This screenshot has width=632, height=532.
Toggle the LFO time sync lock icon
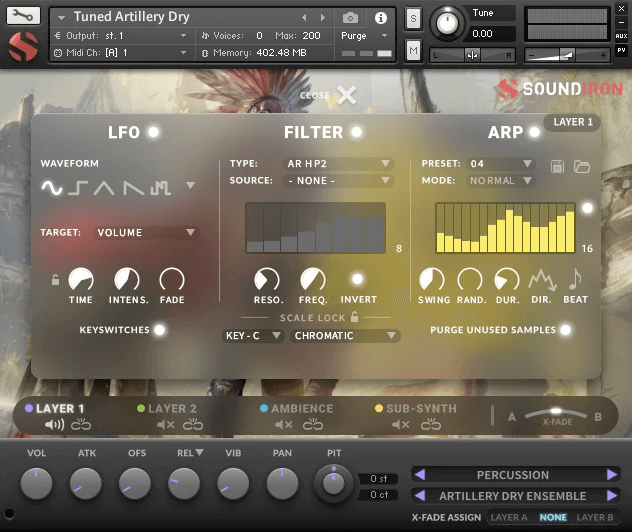click(56, 279)
